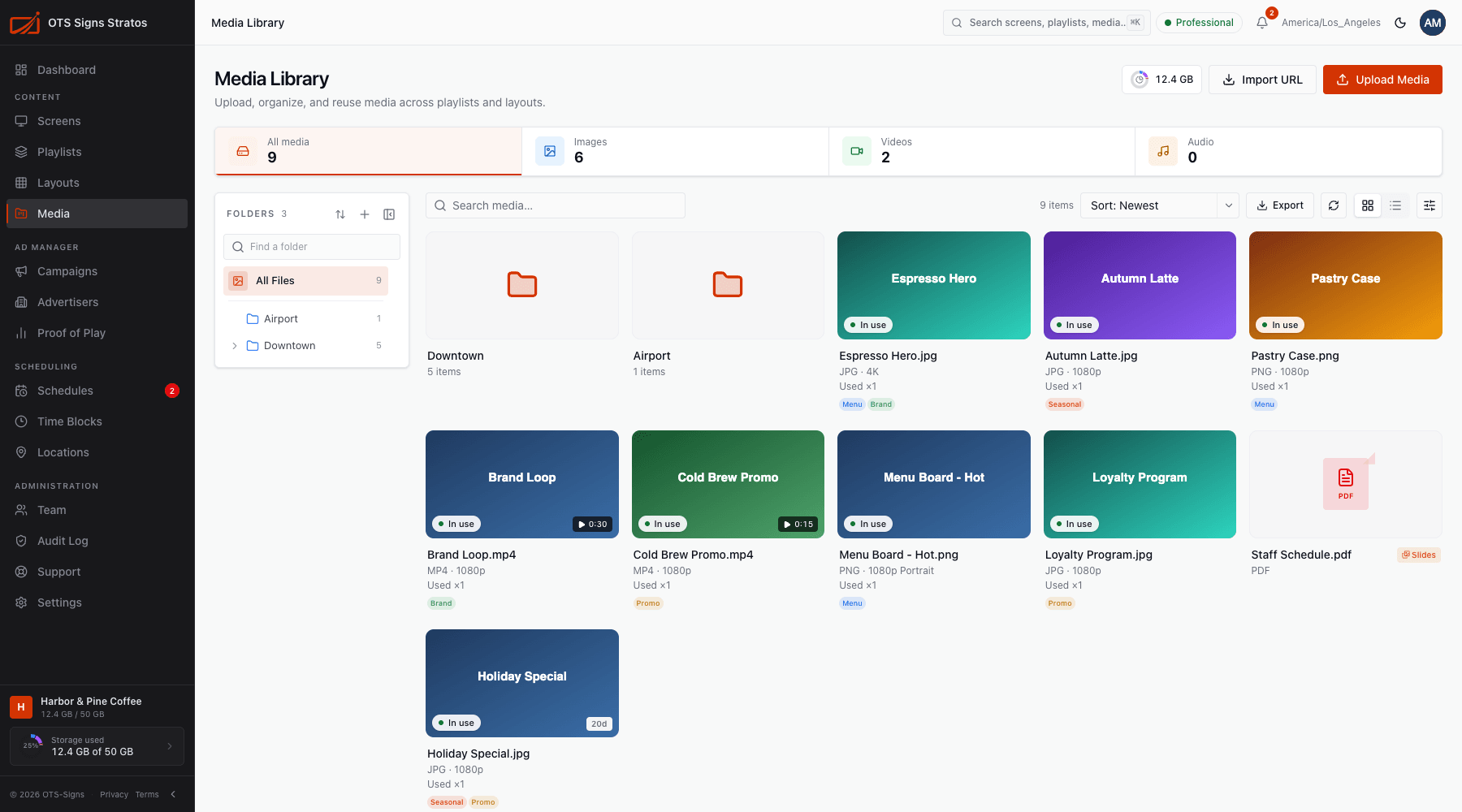Expand the Storage used panel
The width and height of the screenshot is (1462, 812).
[x=97, y=746]
